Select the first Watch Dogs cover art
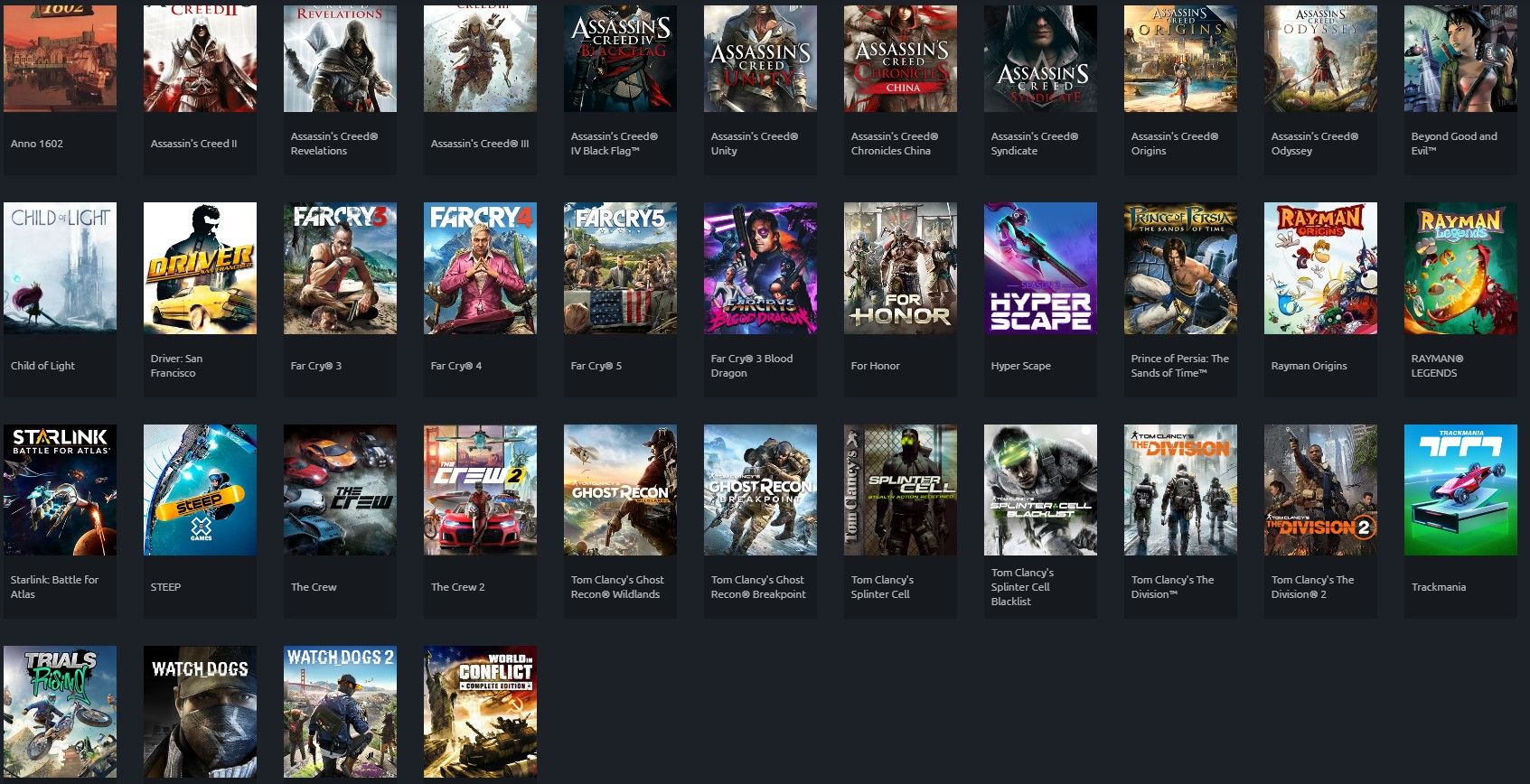Viewport: 1530px width, 784px height. click(200, 712)
